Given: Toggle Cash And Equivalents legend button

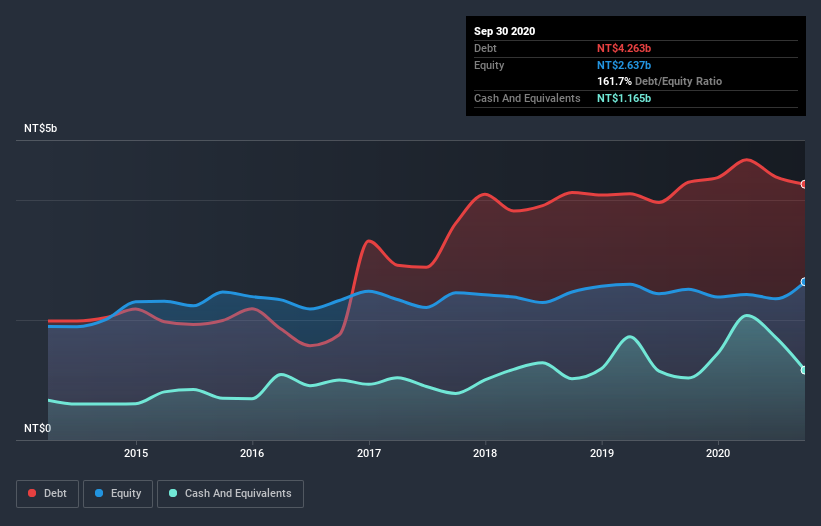Looking at the screenshot, I should click(230, 494).
